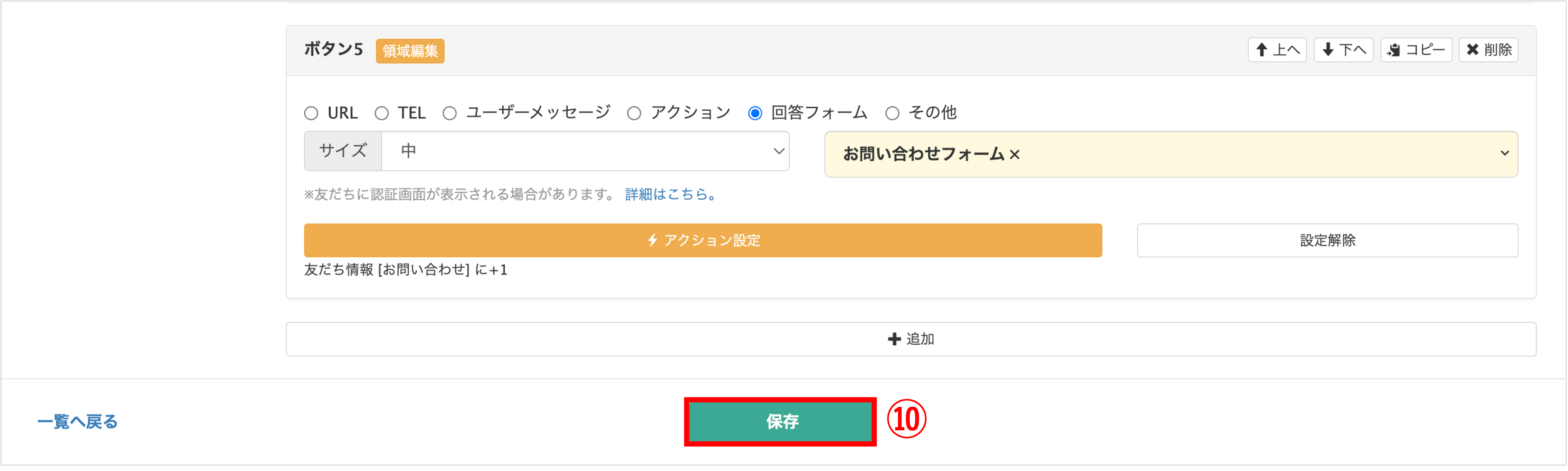The image size is (1568, 471).
Task: Click the 領域編集 orange badge
Action: [x=410, y=51]
